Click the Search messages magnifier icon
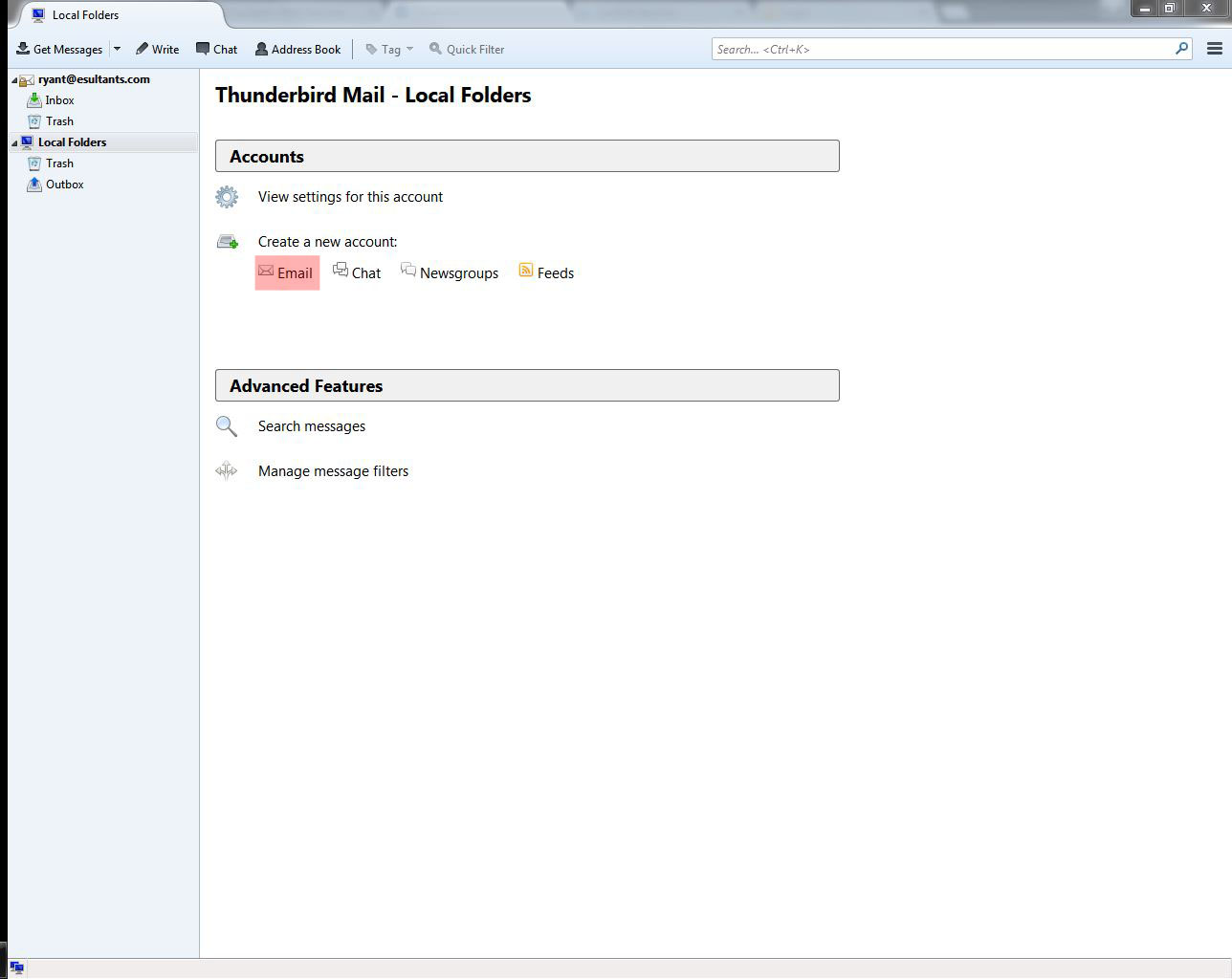Image resolution: width=1232 pixels, height=979 pixels. [x=227, y=426]
